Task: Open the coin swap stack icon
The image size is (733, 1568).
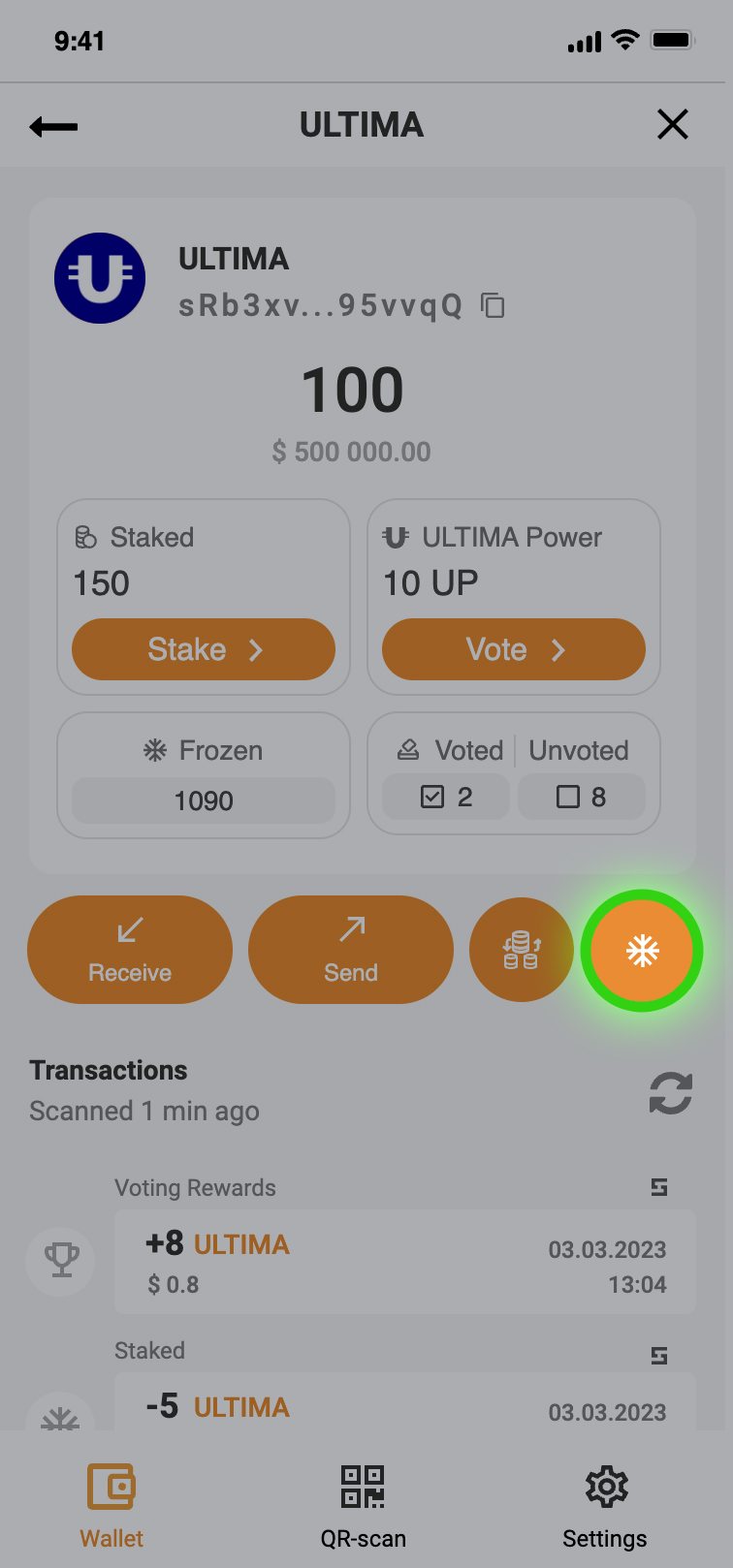Action: 522,950
